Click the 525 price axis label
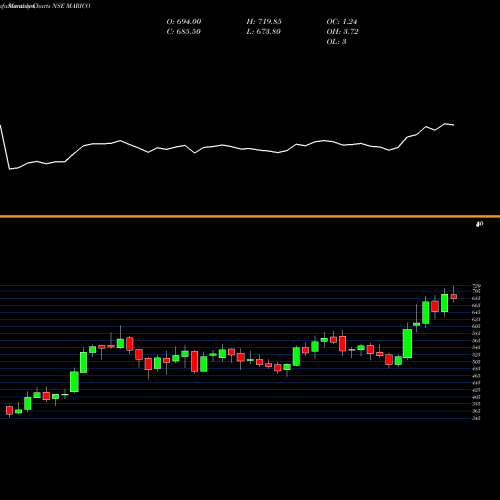The width and height of the screenshot is (500, 500). pyautogui.click(x=476, y=354)
